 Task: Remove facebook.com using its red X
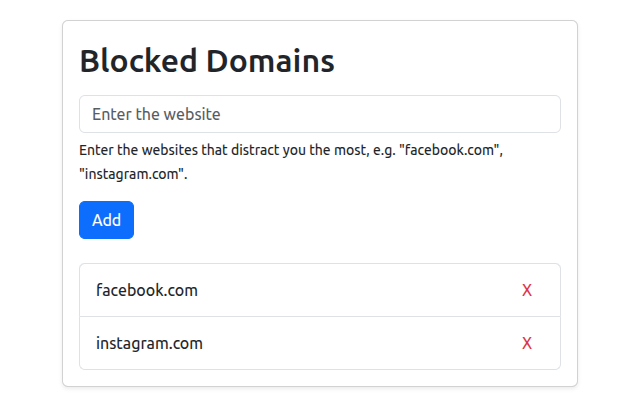click(x=527, y=290)
